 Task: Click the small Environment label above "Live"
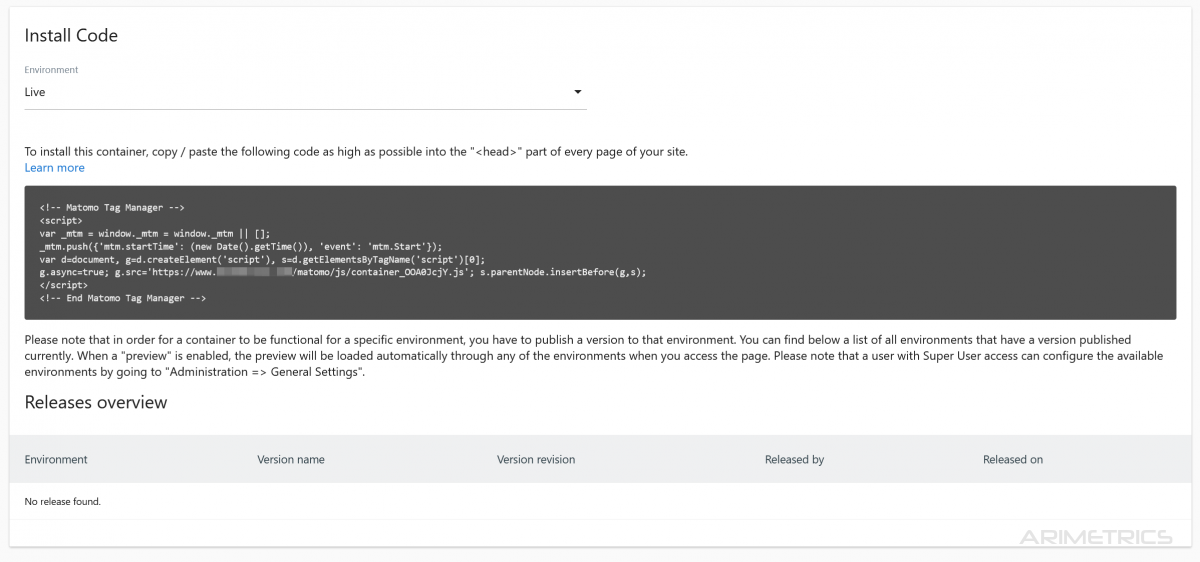51,70
